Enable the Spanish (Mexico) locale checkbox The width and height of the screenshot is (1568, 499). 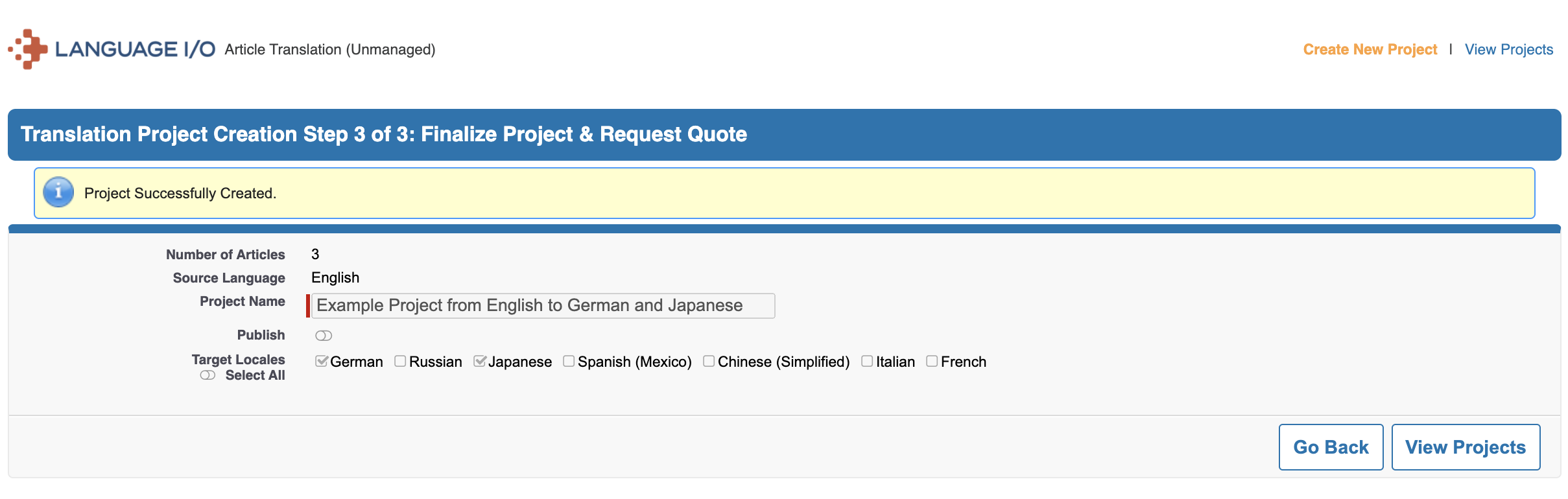(x=569, y=362)
